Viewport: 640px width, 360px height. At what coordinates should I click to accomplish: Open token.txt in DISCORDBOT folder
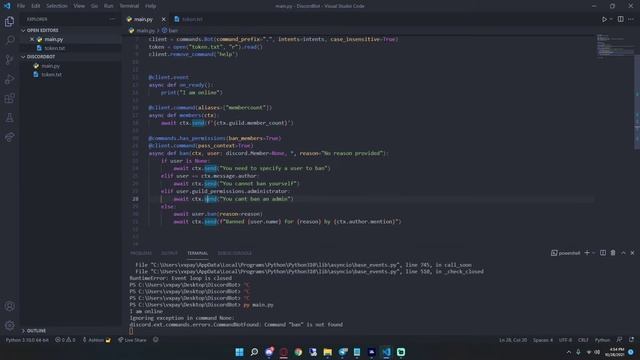tap(51, 75)
